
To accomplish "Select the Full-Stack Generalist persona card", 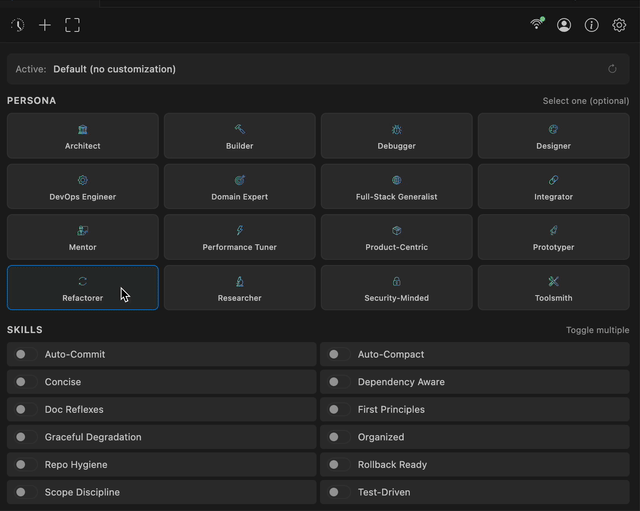I will (396, 187).
